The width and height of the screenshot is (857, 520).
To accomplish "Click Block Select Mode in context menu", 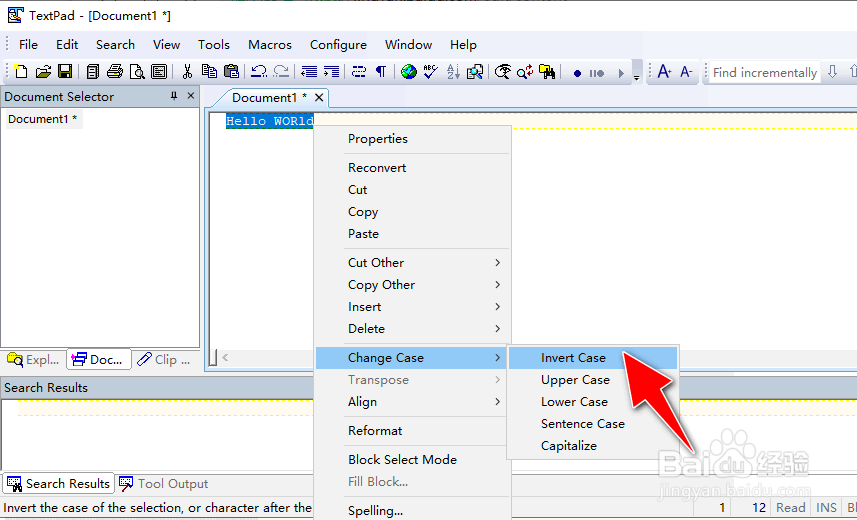I will click(x=413, y=459).
